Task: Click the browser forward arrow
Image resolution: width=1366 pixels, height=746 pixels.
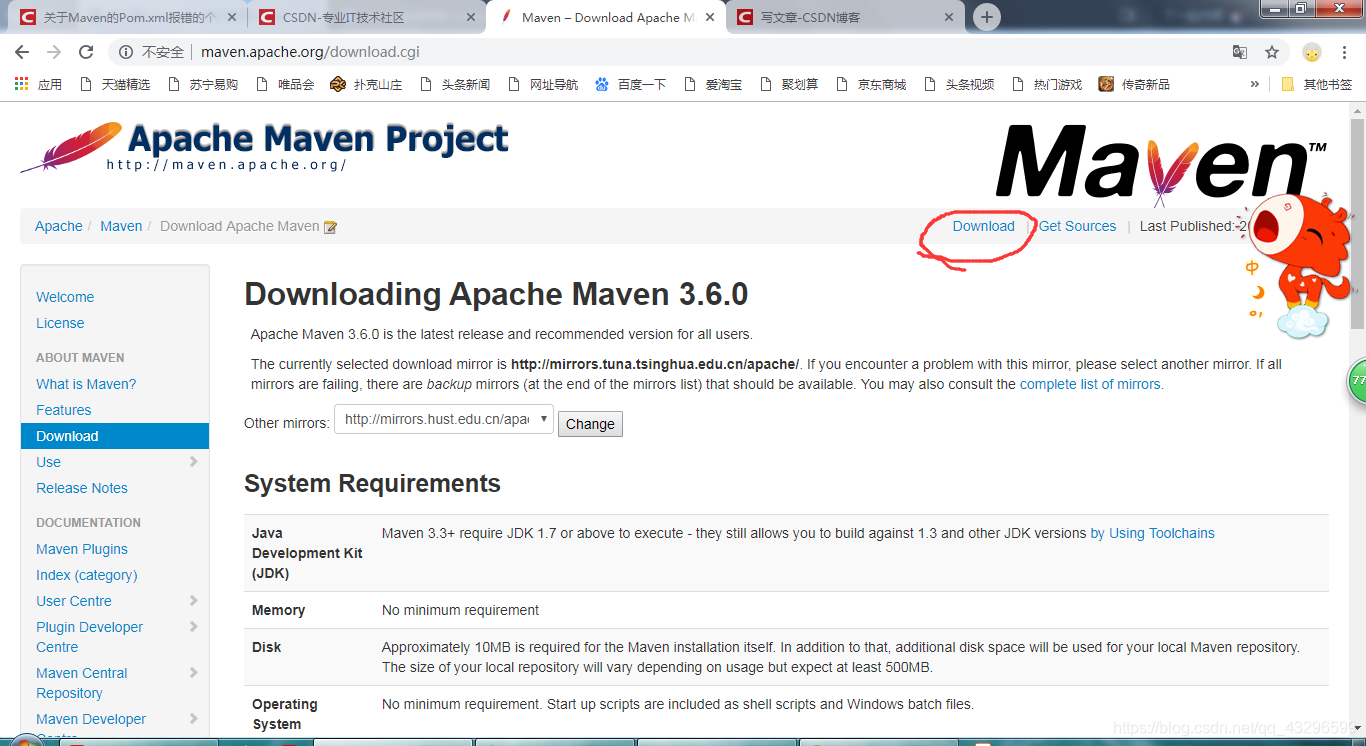Action: tap(54, 52)
